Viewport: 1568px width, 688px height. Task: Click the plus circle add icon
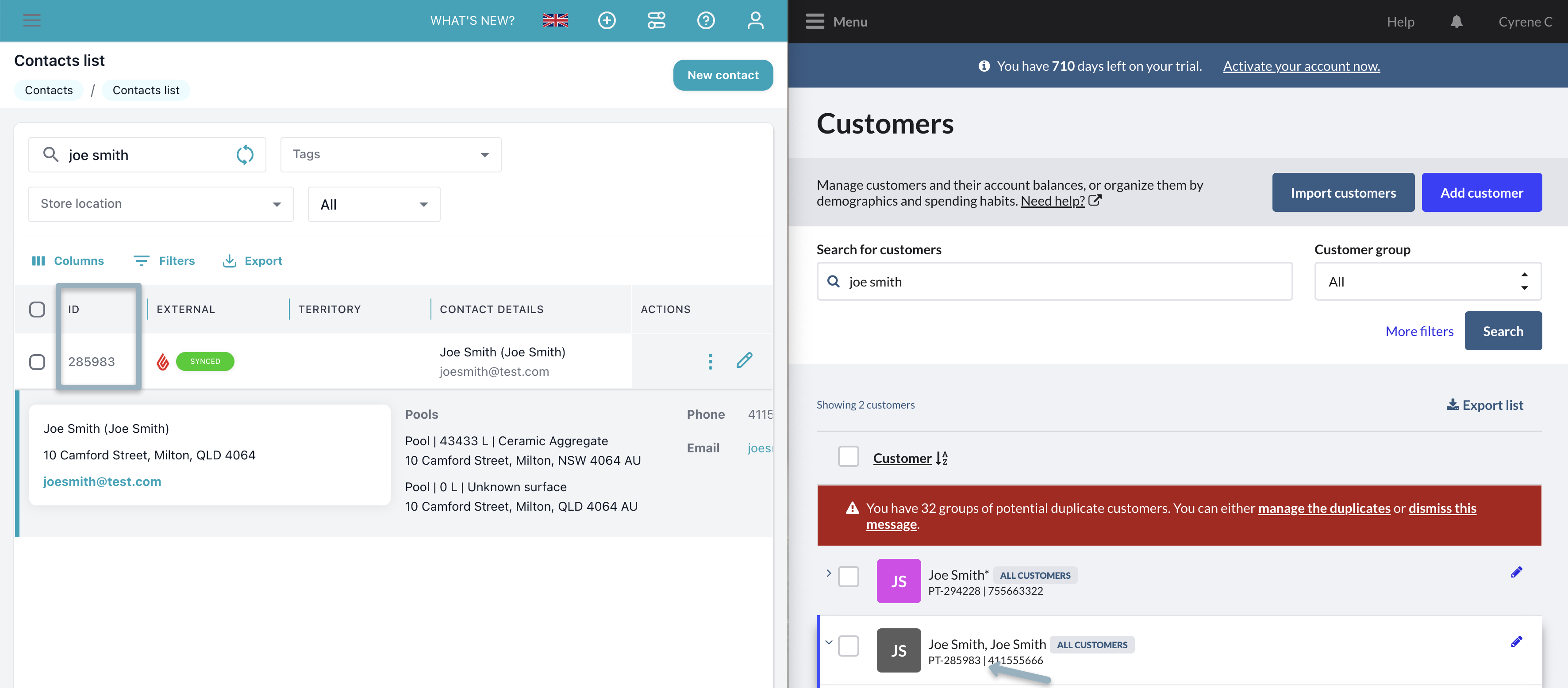(606, 21)
